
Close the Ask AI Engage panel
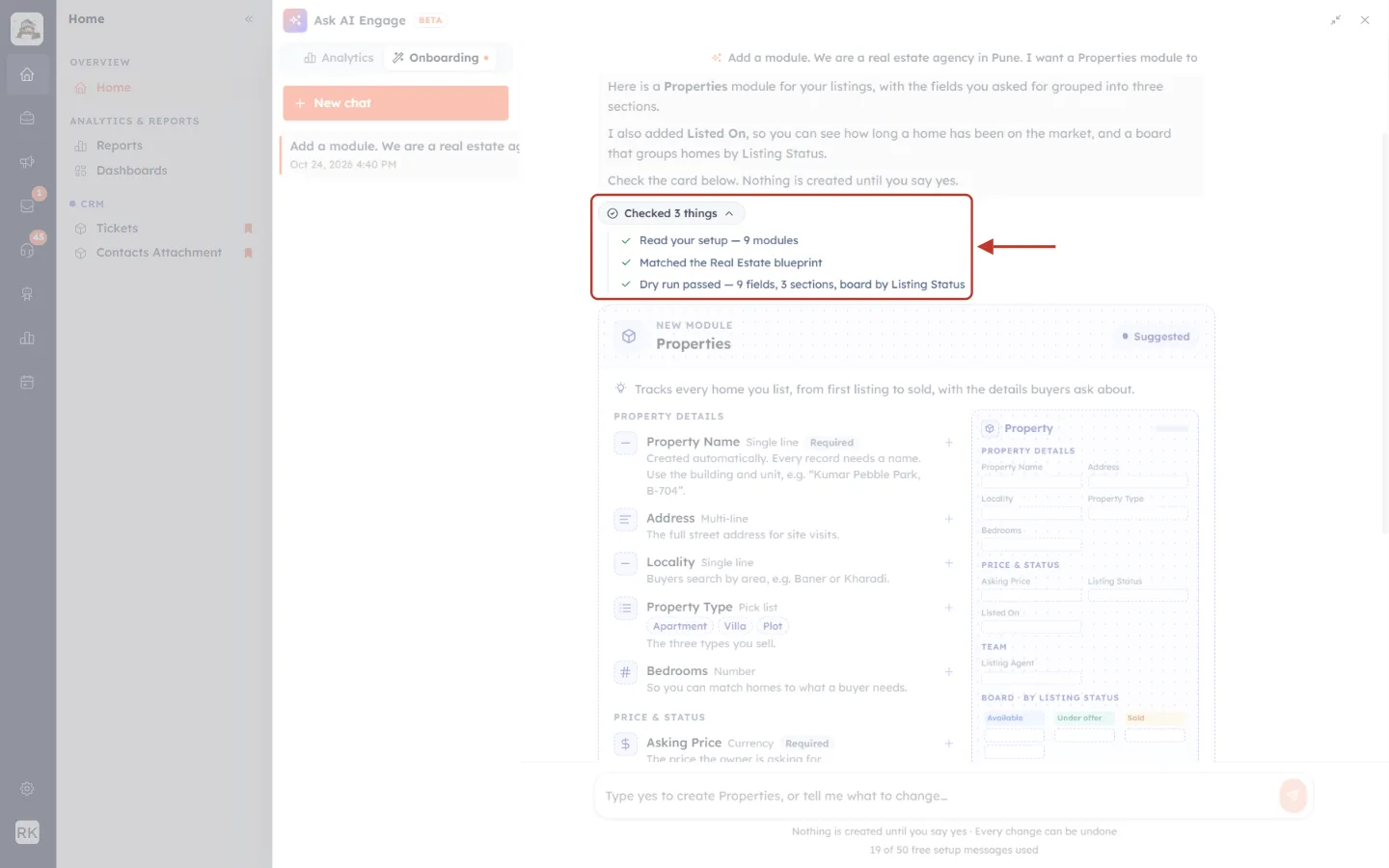[1365, 20]
